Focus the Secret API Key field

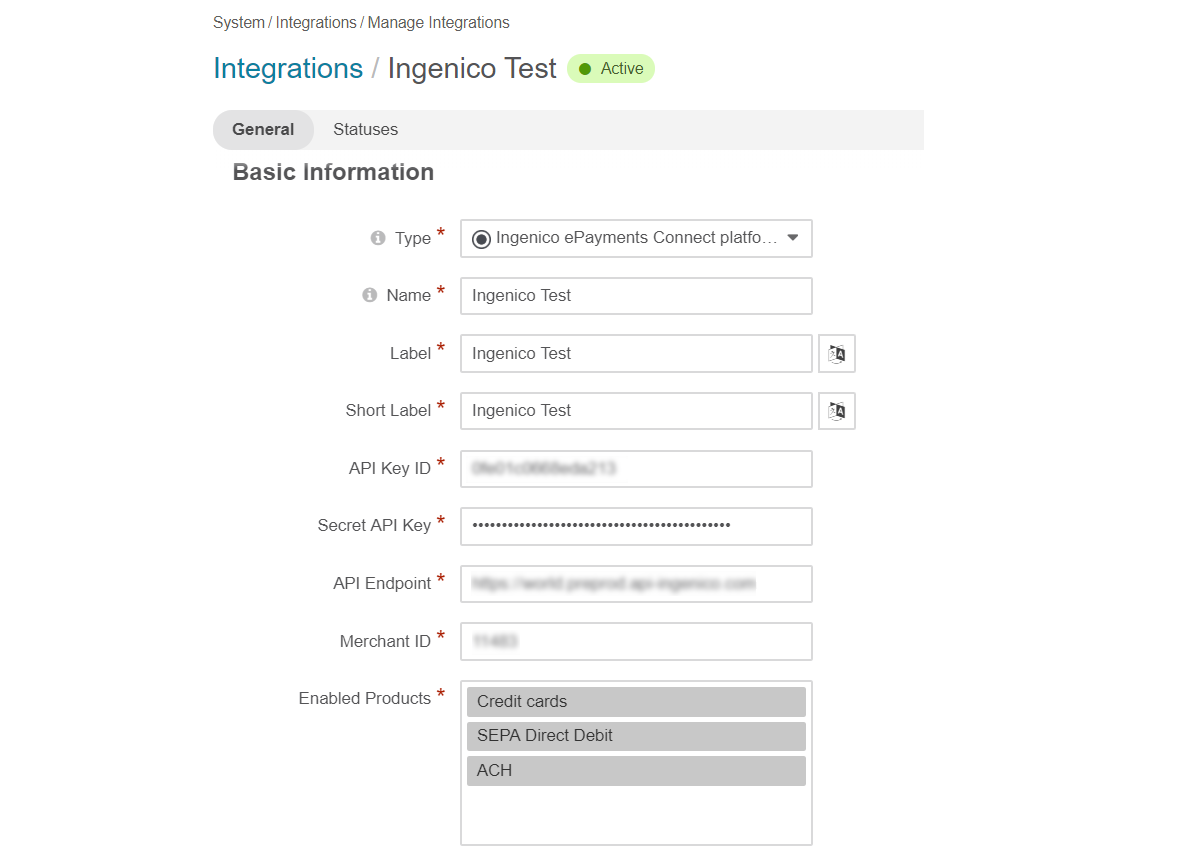(x=636, y=526)
